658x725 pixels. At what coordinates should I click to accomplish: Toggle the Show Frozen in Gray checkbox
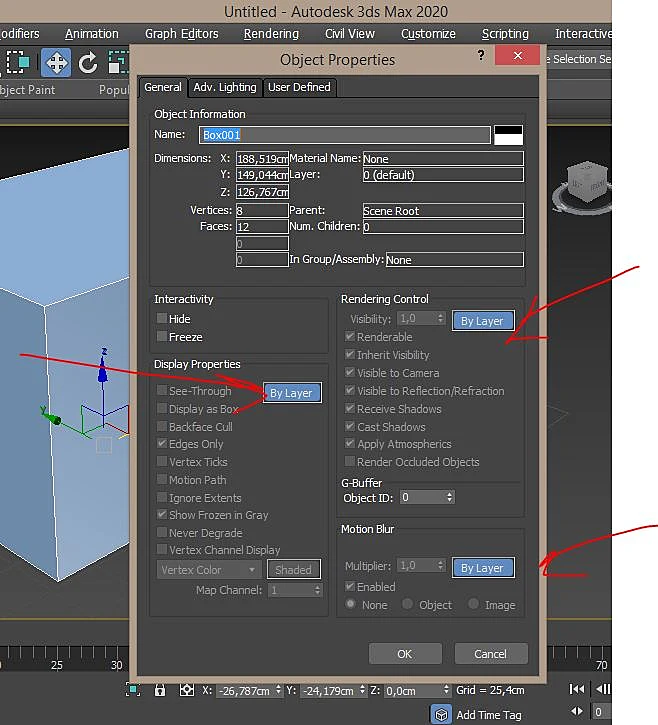point(162,514)
